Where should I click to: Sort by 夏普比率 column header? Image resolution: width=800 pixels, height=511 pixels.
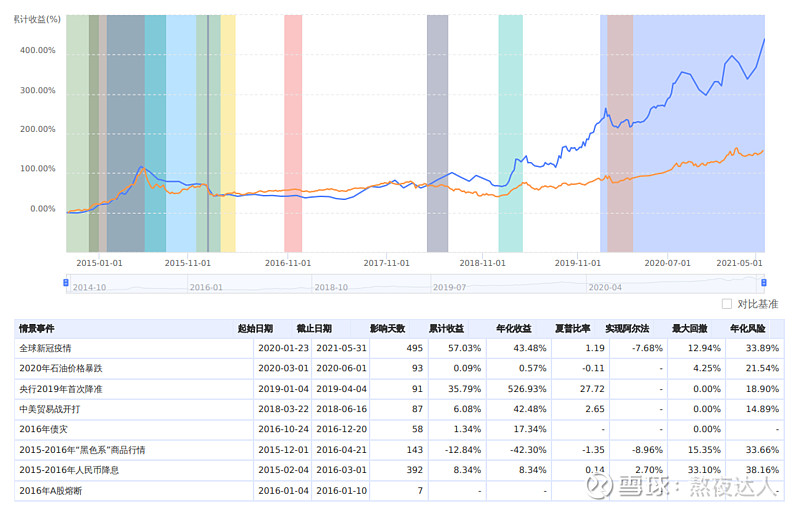click(x=572, y=328)
